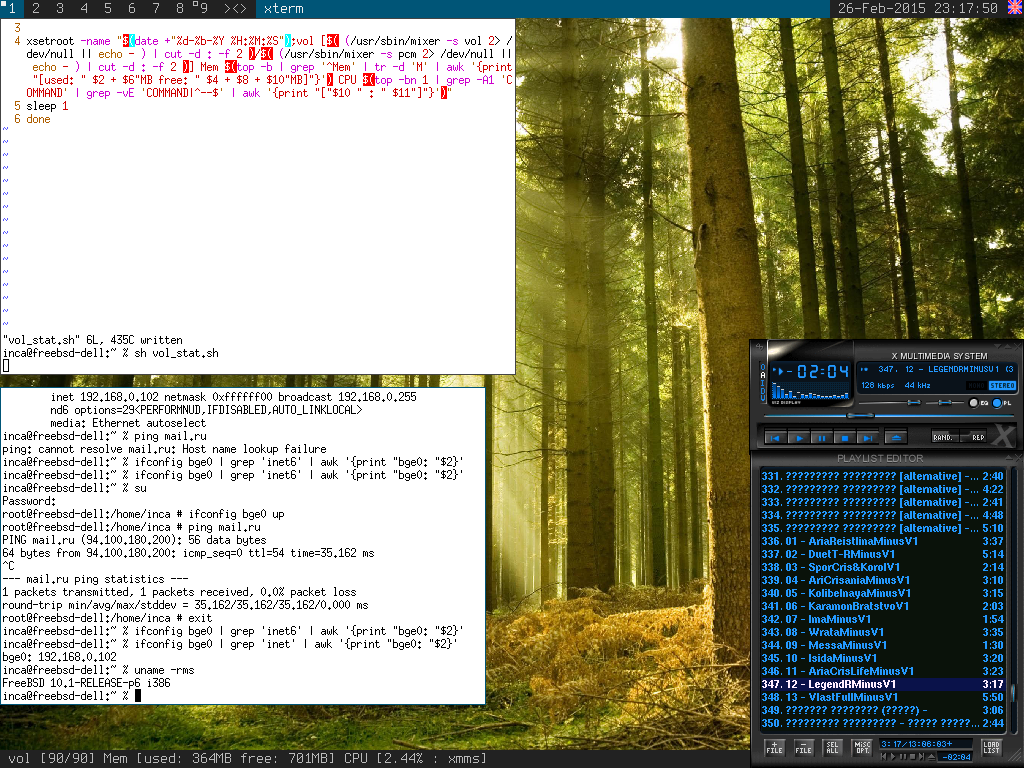1024x768 pixels.
Task: Click the SEL ALL playlist button
Action: coord(833,748)
